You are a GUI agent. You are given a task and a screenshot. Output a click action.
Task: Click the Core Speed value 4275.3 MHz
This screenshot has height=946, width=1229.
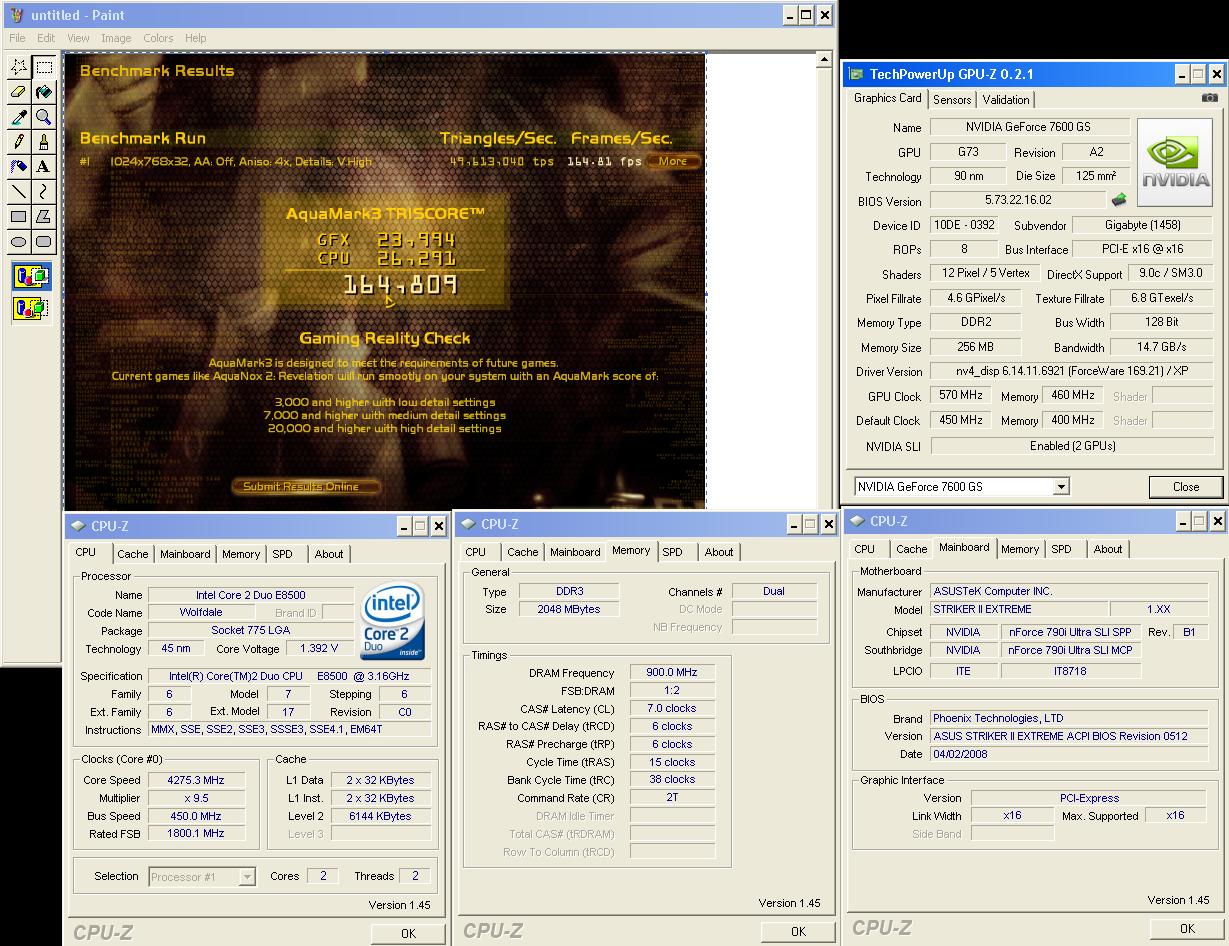click(196, 780)
